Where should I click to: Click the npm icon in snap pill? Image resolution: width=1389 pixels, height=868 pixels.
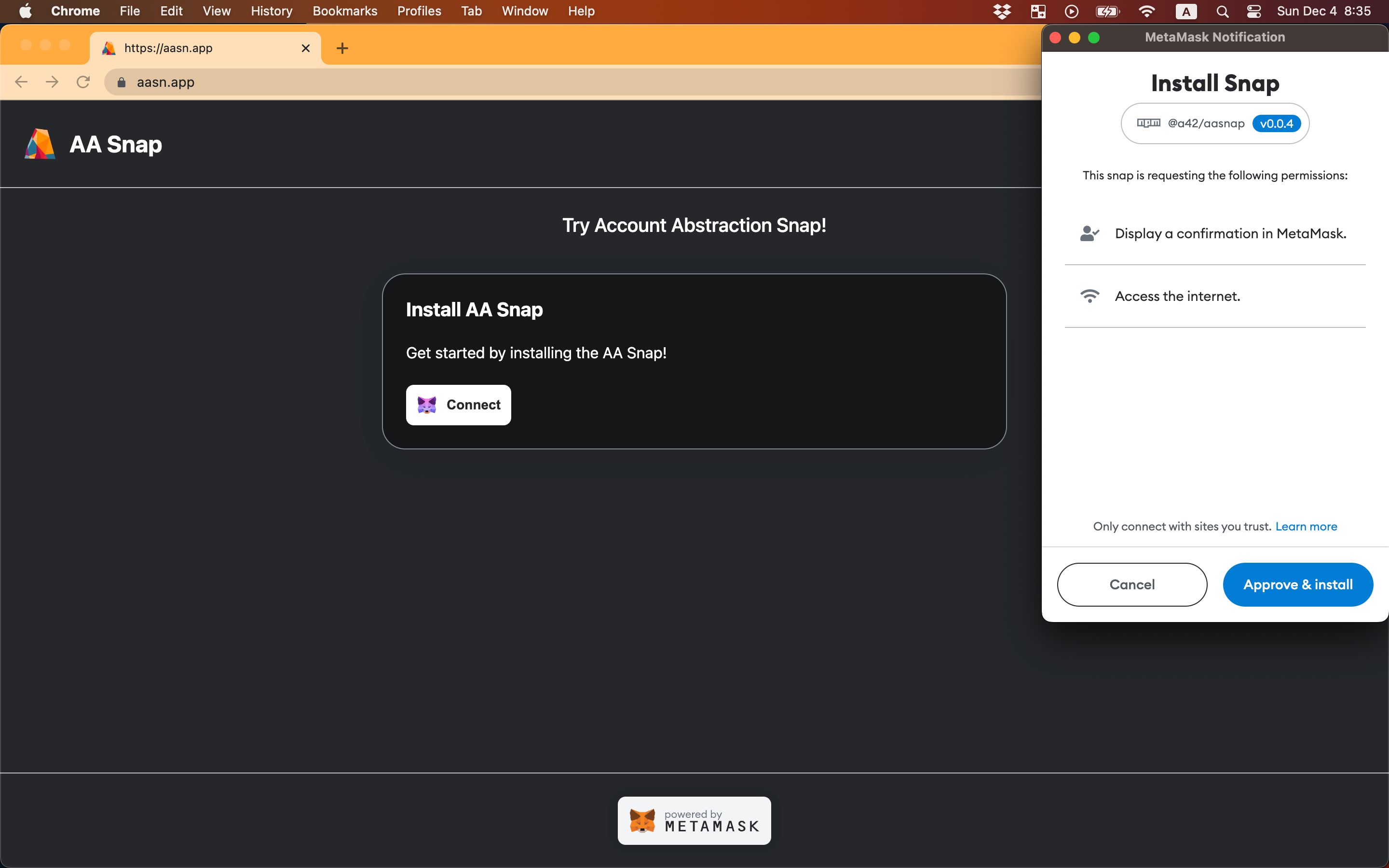[x=1148, y=123]
